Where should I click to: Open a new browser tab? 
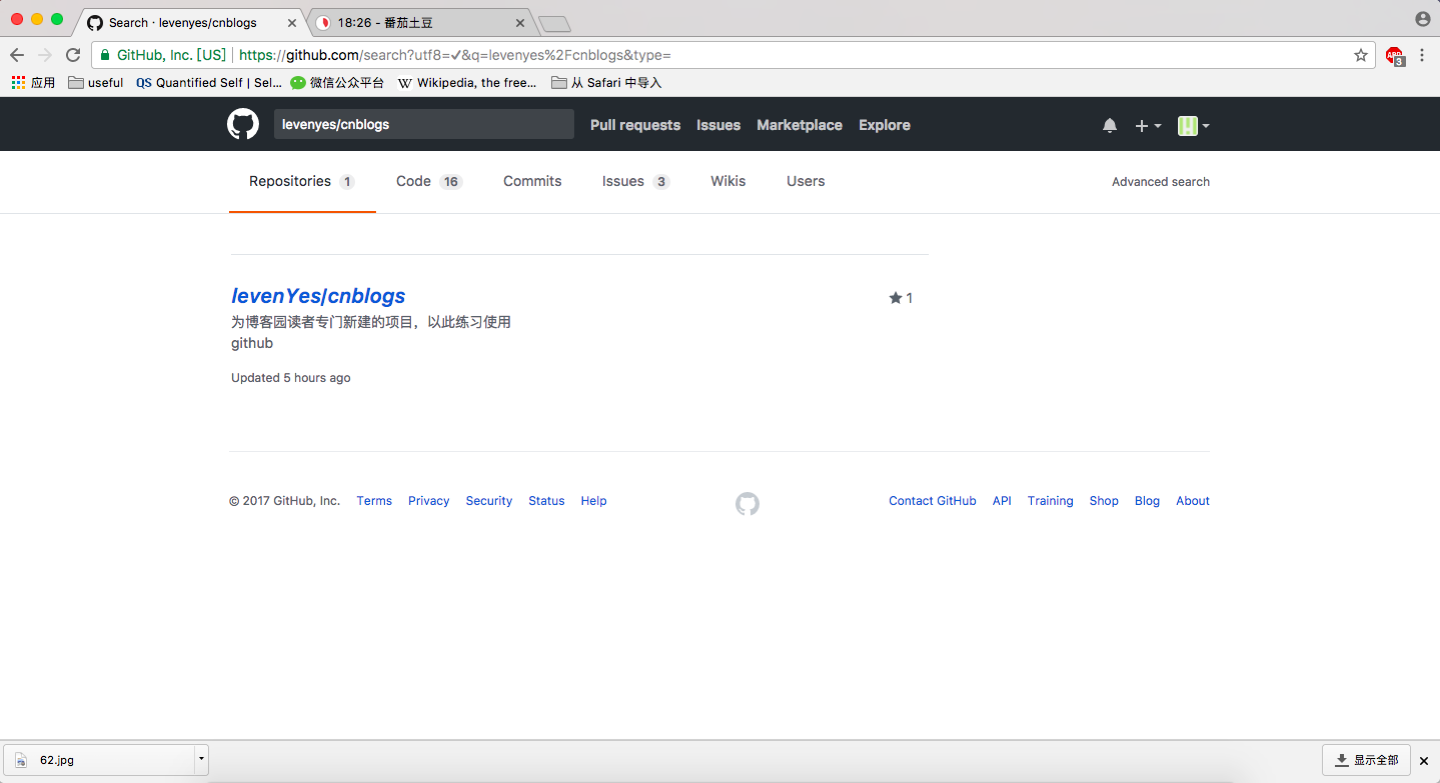click(554, 23)
